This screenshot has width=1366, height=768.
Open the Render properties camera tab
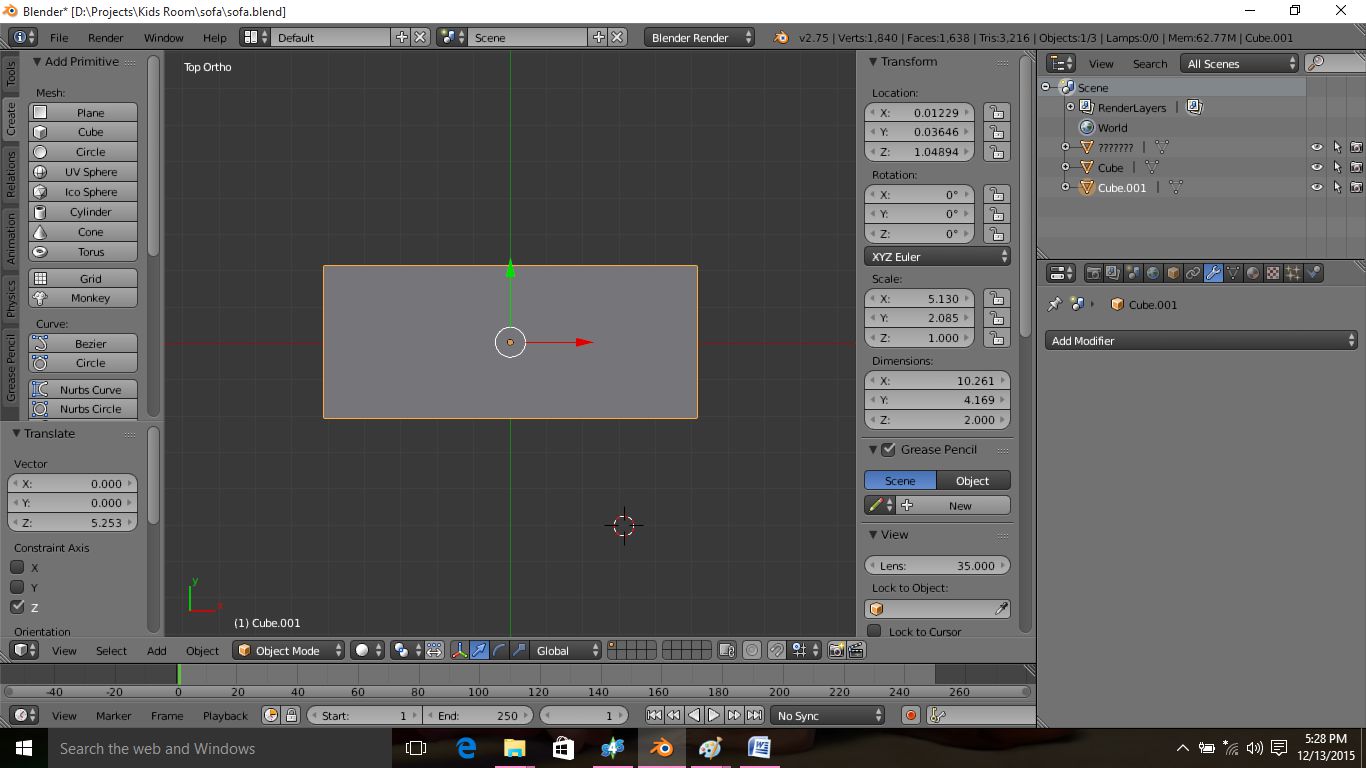(x=1093, y=273)
